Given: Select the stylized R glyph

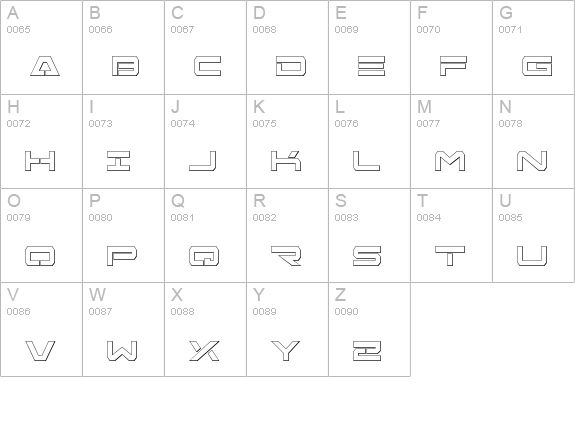Looking at the screenshot, I should click(286, 256).
